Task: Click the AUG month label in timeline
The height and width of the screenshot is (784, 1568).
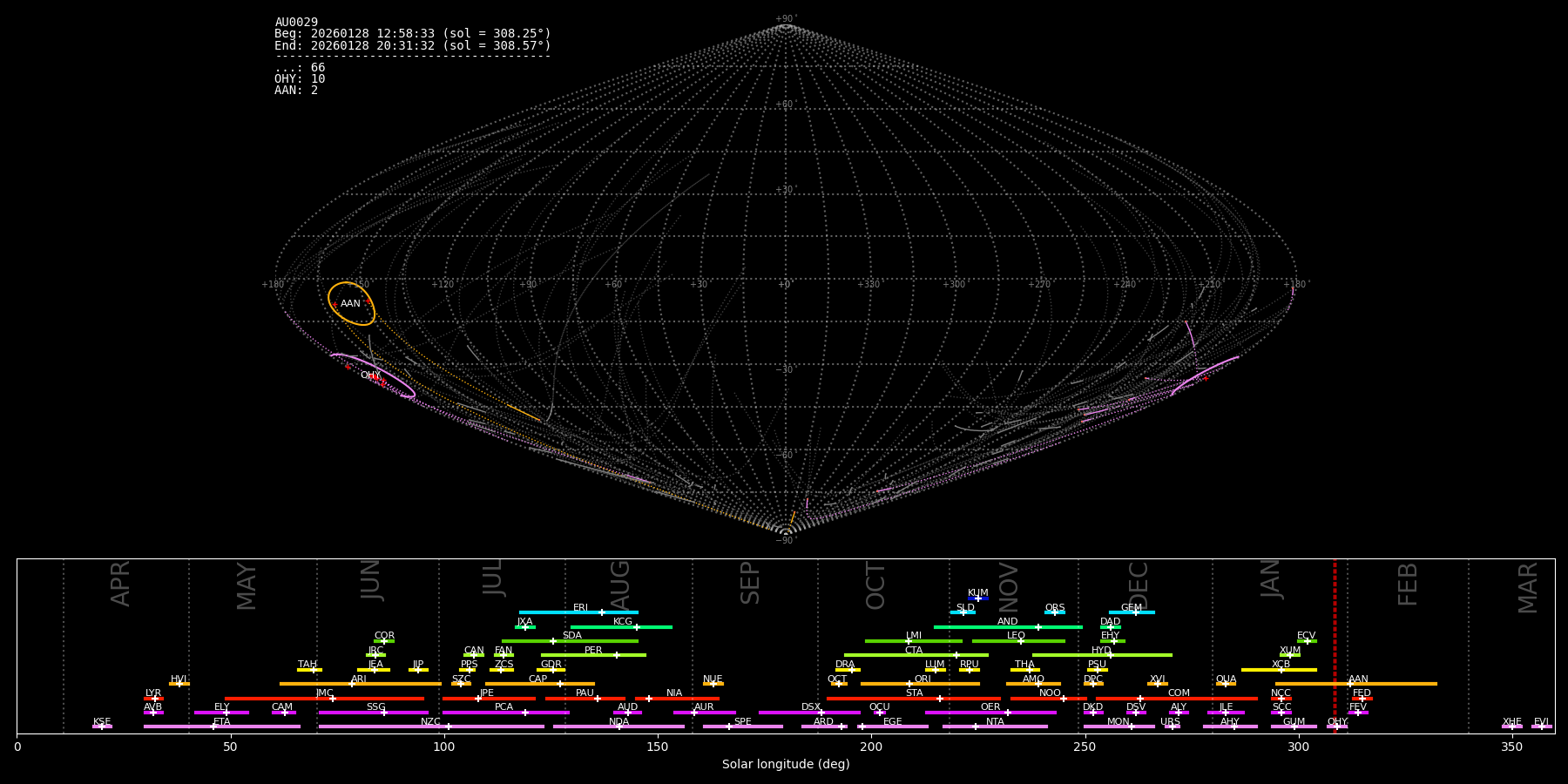Action: point(620,582)
